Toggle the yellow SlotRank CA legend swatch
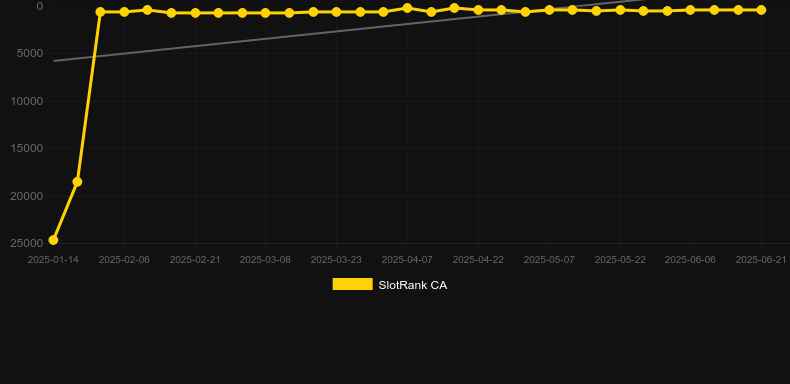 [x=352, y=284]
